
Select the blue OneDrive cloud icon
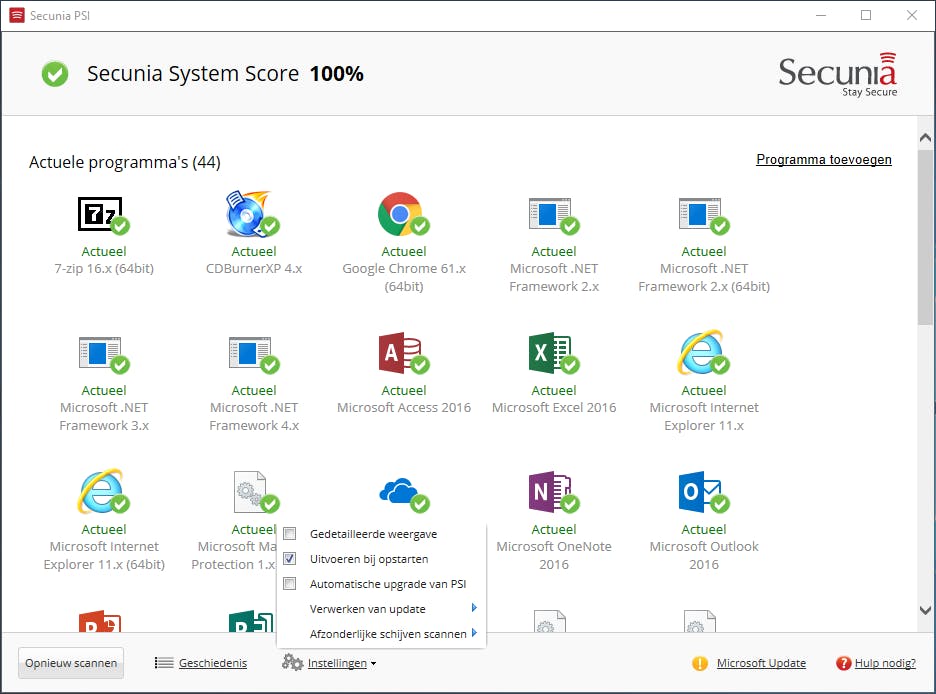(x=404, y=494)
